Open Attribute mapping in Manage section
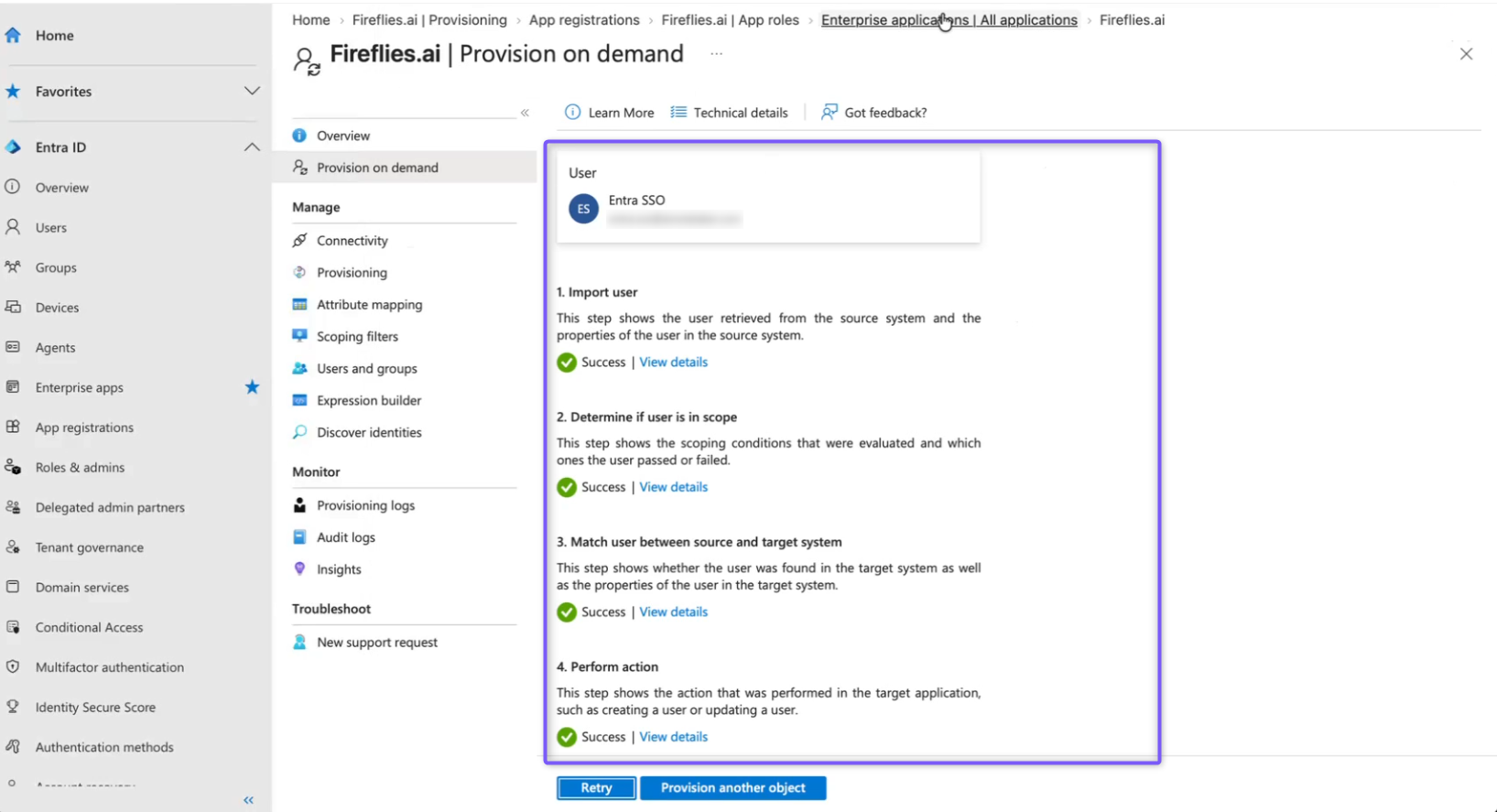The height and width of the screenshot is (812, 1497). [369, 305]
